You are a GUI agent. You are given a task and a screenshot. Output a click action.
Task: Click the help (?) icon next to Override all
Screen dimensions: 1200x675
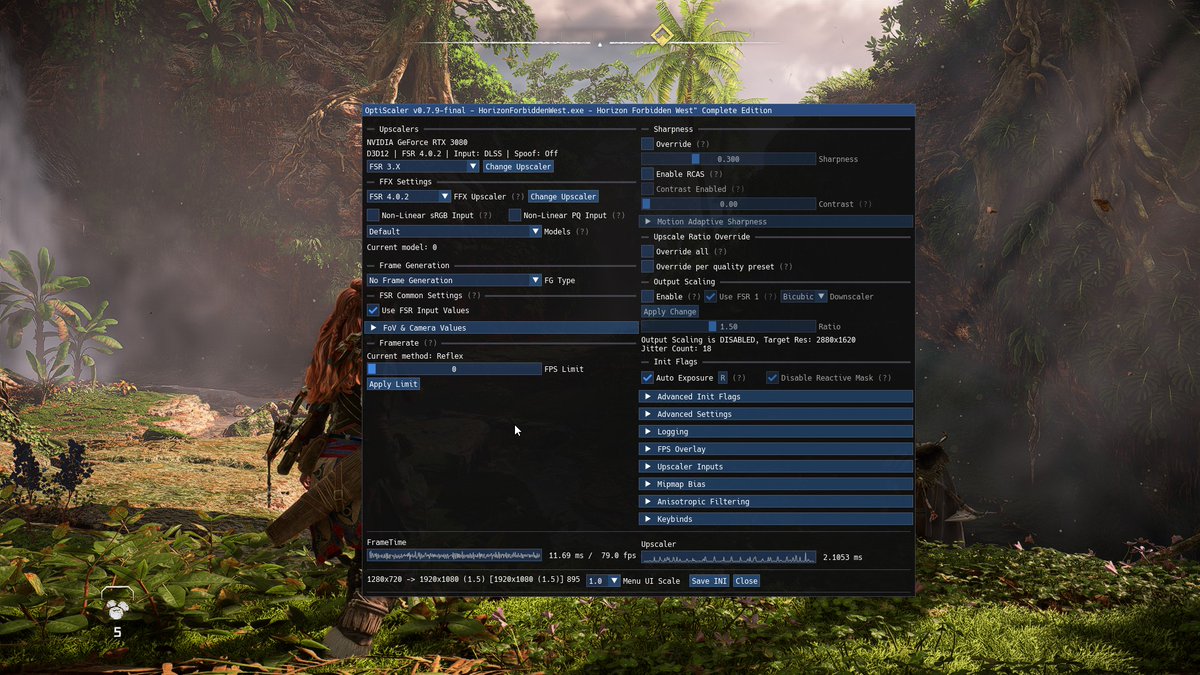[x=721, y=251]
